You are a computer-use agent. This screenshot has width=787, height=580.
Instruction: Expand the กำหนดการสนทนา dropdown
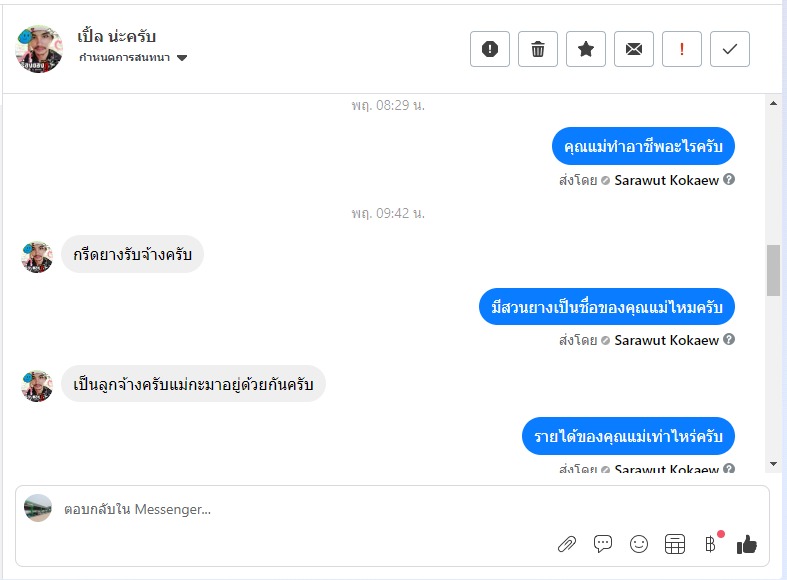pos(125,58)
